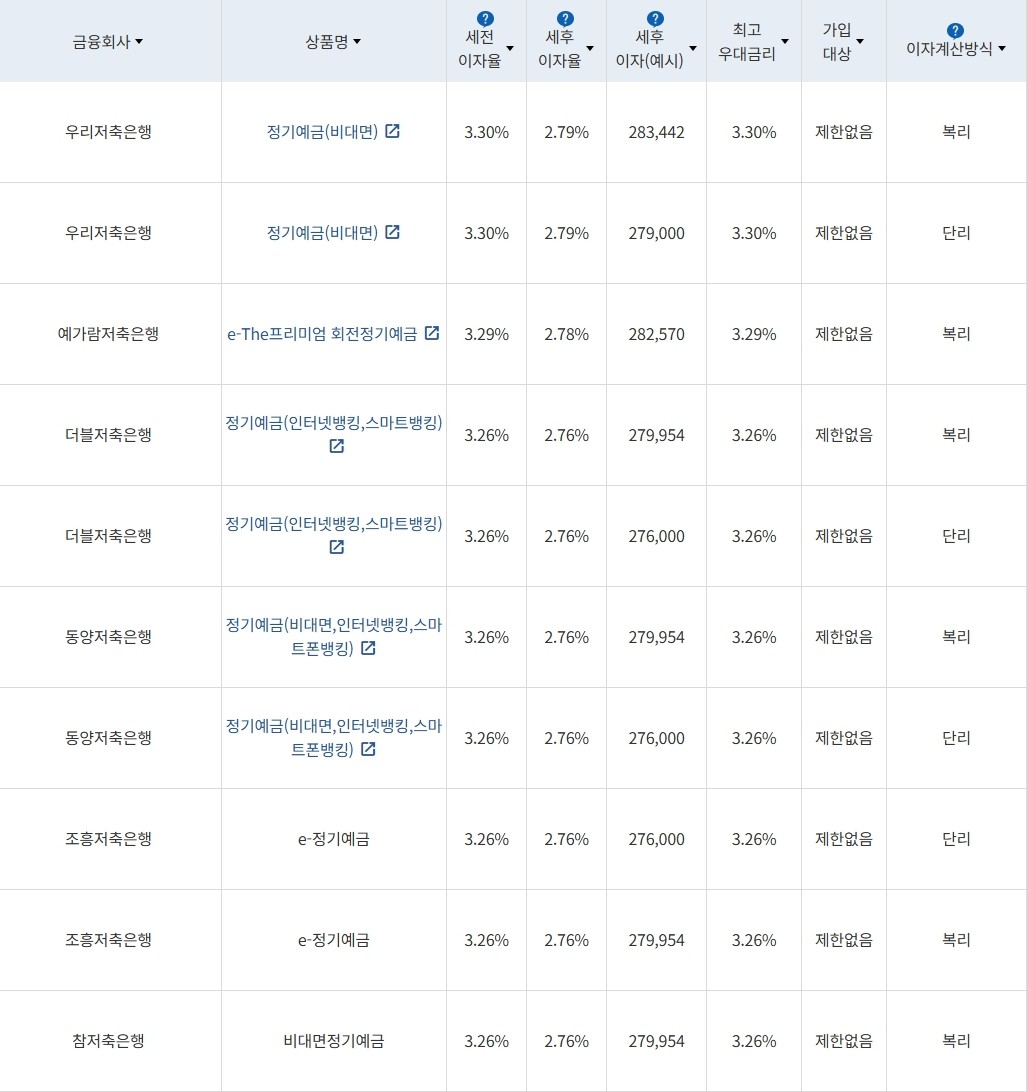The height and width of the screenshot is (1092, 1027).
Task: Select the 참저축은행 비대면정기예금 row
Action: pyautogui.click(x=334, y=1041)
